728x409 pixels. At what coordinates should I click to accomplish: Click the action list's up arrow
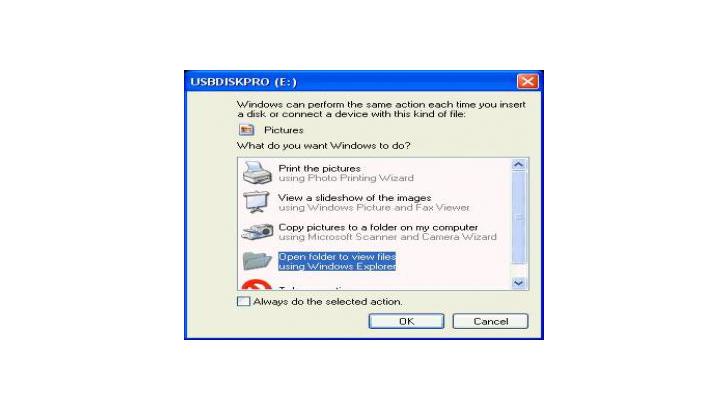click(x=519, y=165)
